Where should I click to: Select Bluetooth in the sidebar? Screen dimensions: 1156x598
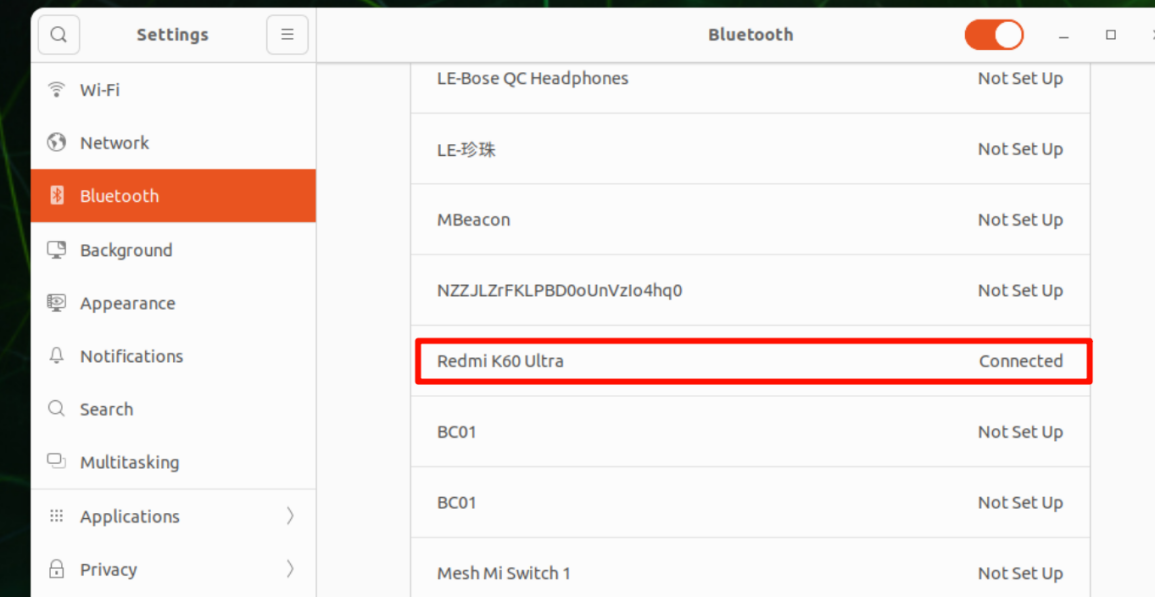point(119,196)
